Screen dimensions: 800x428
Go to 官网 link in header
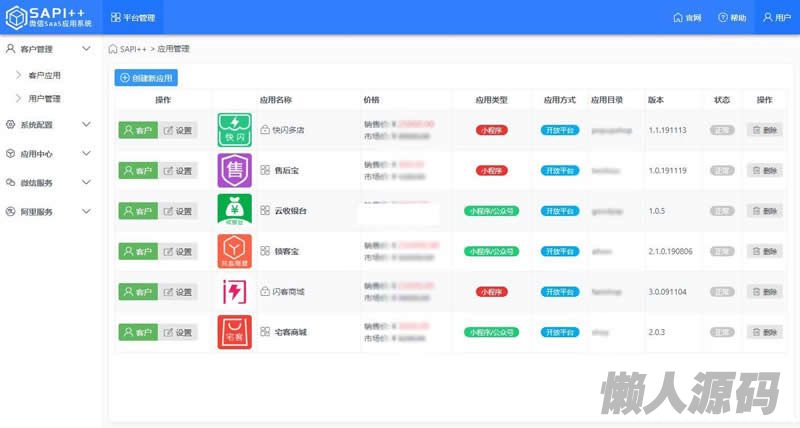[687, 18]
